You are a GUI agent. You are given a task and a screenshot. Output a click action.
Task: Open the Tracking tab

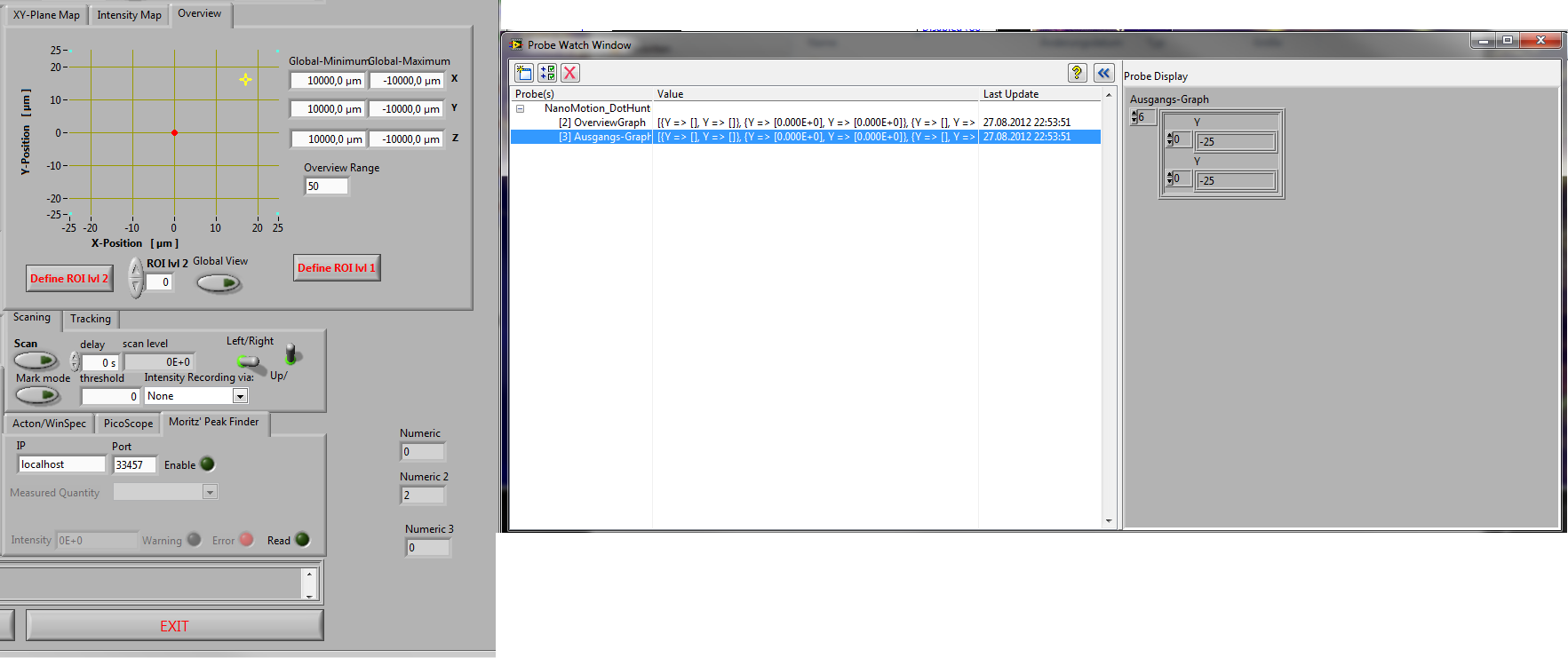coord(91,319)
